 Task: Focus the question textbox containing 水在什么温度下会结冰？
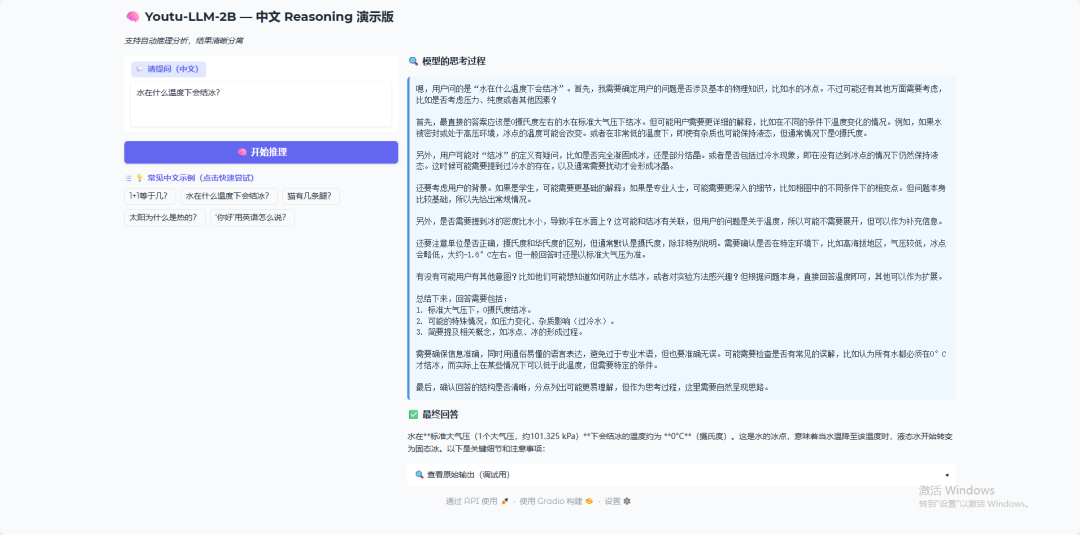261,104
